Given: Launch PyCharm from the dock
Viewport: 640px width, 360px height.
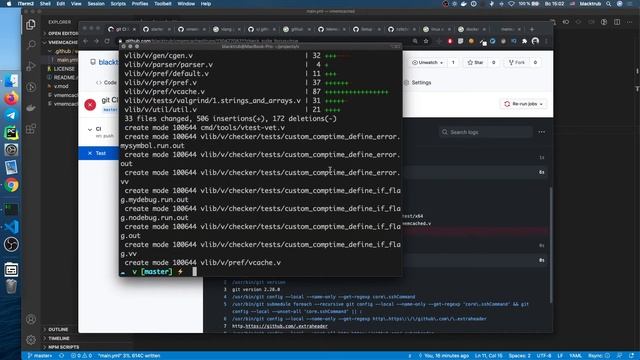Looking at the screenshot, I should coord(11,133).
